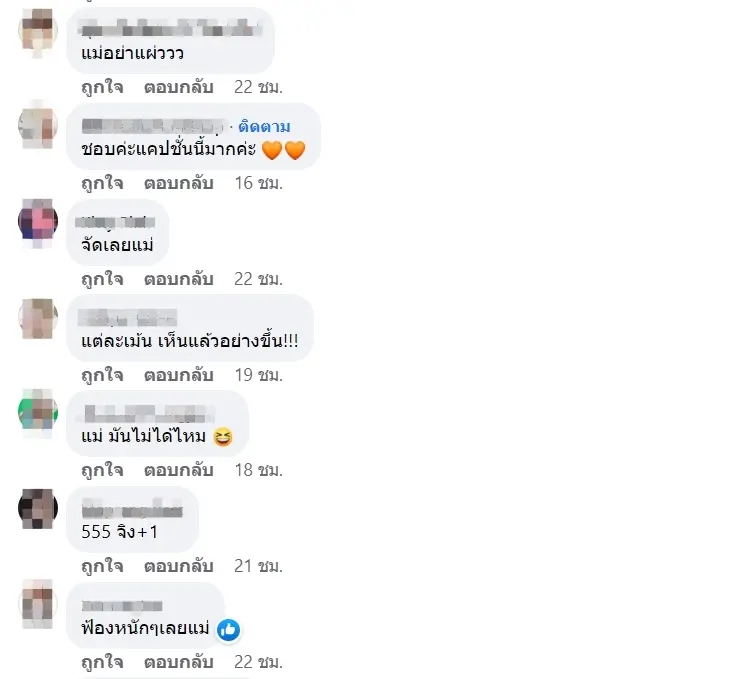This screenshot has width=734, height=679.
Task: Open avatar beside 'แม่อย่าแผ่ววว' comment
Action: [38, 29]
